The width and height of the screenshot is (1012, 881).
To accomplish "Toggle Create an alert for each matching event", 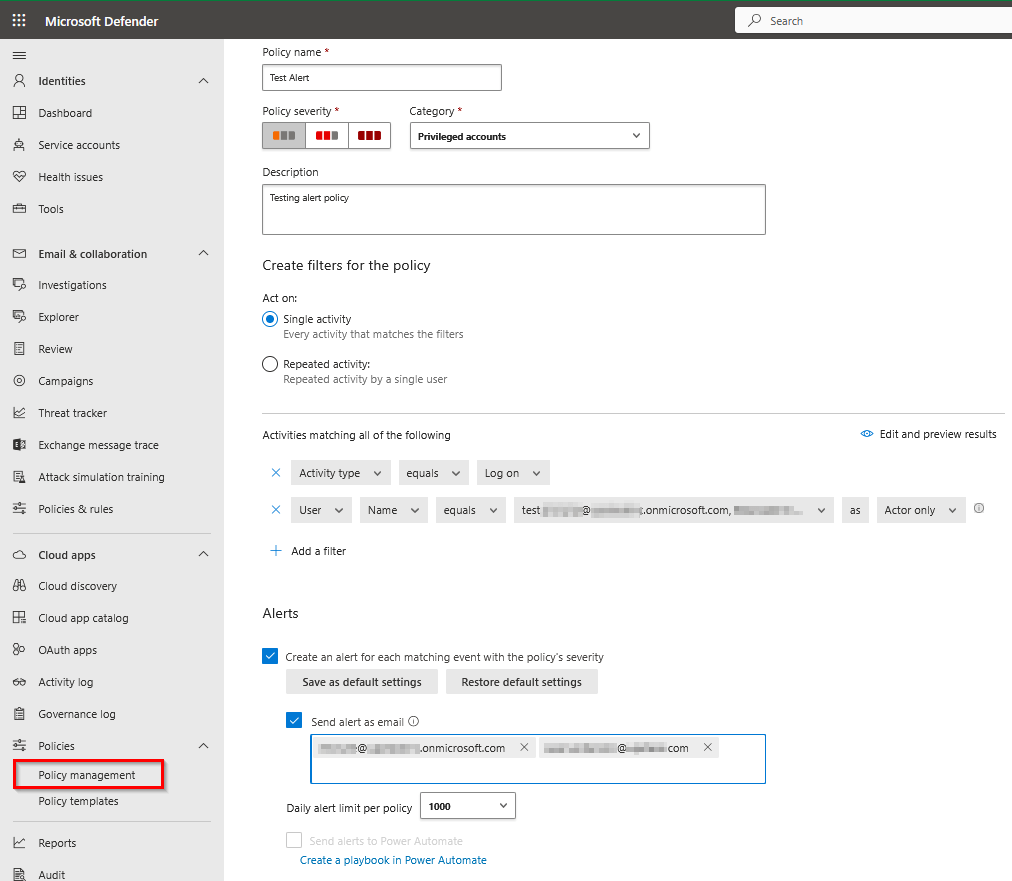I will coord(270,656).
